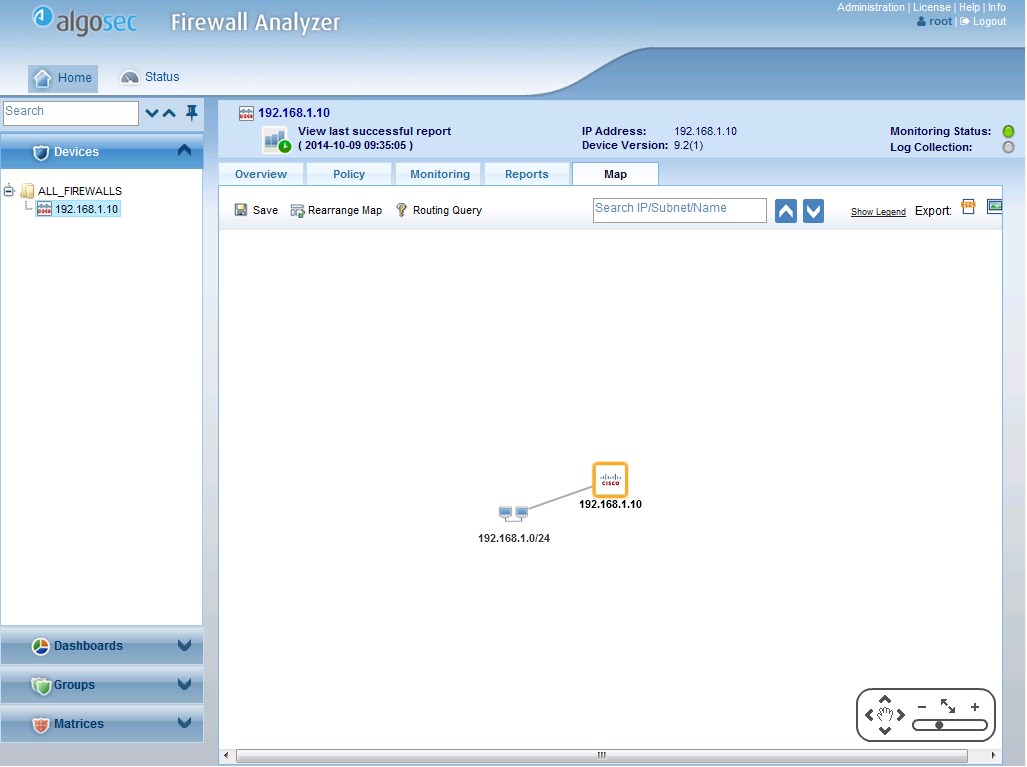The width and height of the screenshot is (1027, 767).
Task: Click Logout
Action: coord(983,22)
